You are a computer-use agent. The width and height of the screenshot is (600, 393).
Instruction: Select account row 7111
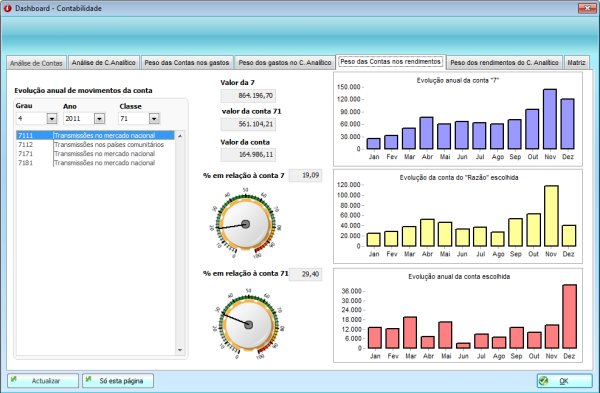(x=95, y=135)
